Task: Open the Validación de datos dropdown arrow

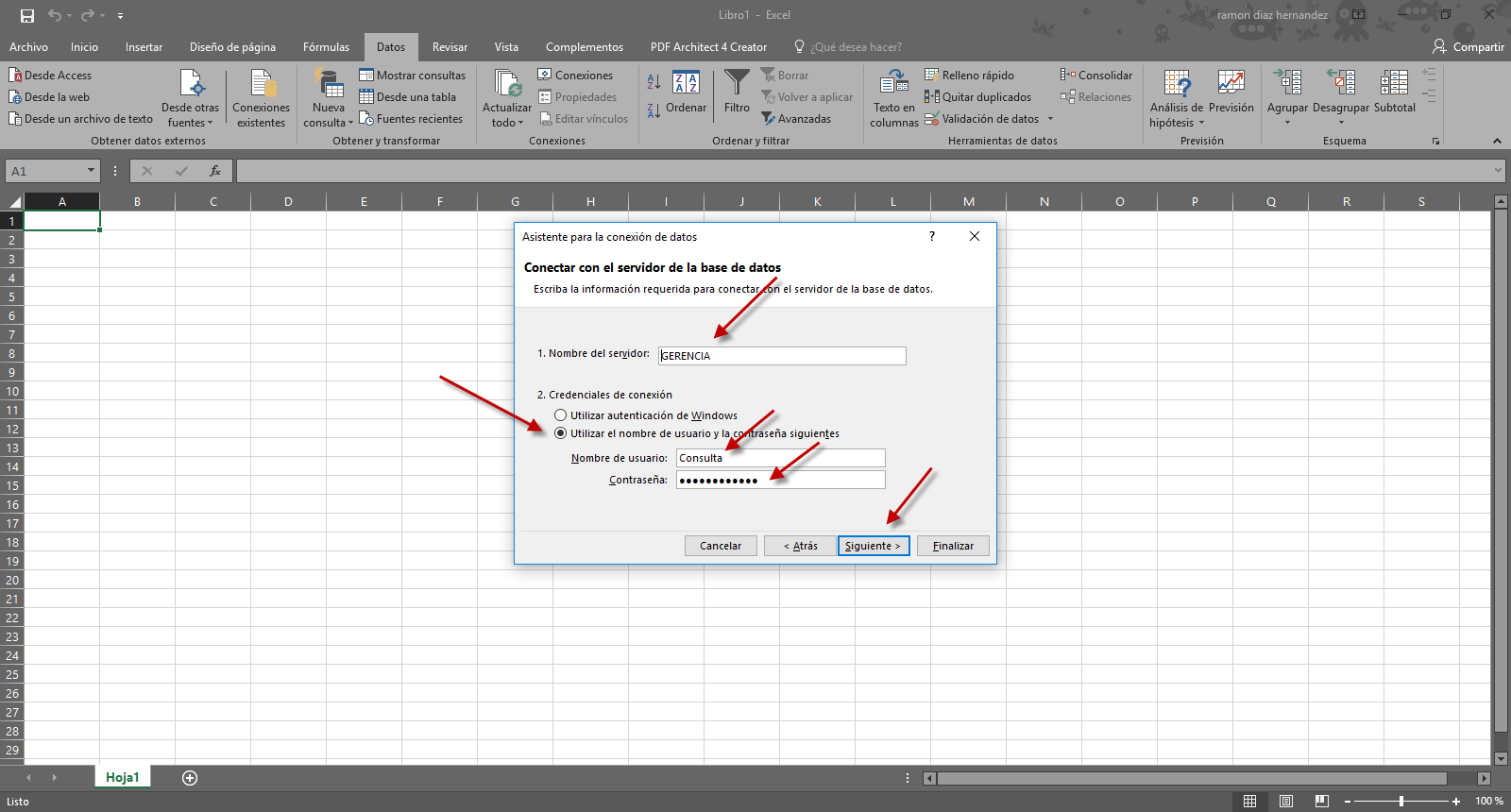Action: (1050, 119)
